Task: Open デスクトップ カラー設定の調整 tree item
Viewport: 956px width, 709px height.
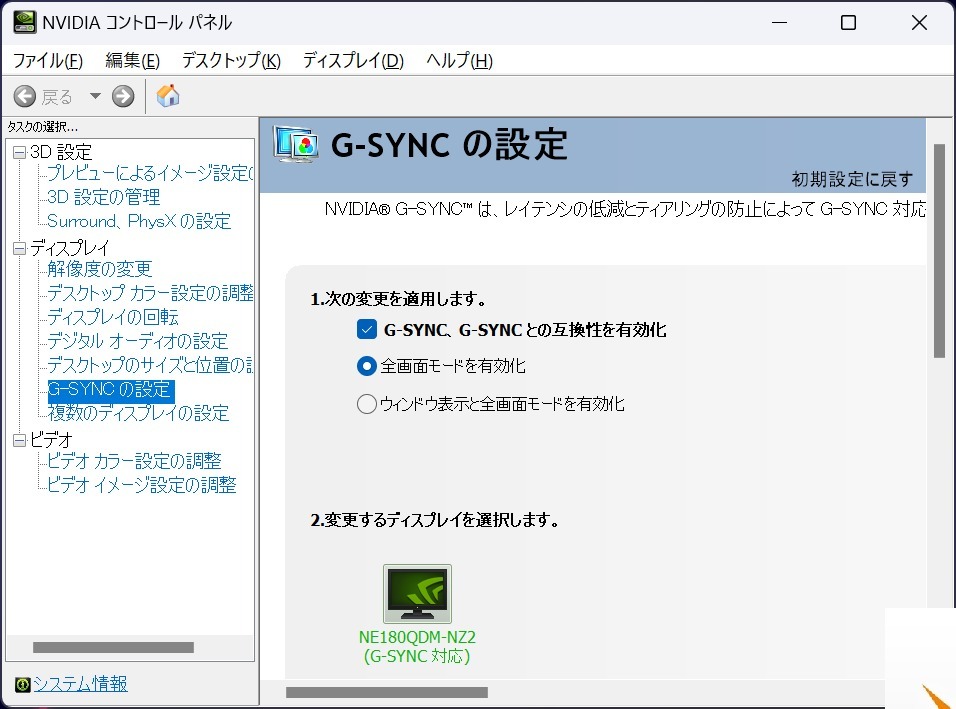Action: tap(150, 293)
